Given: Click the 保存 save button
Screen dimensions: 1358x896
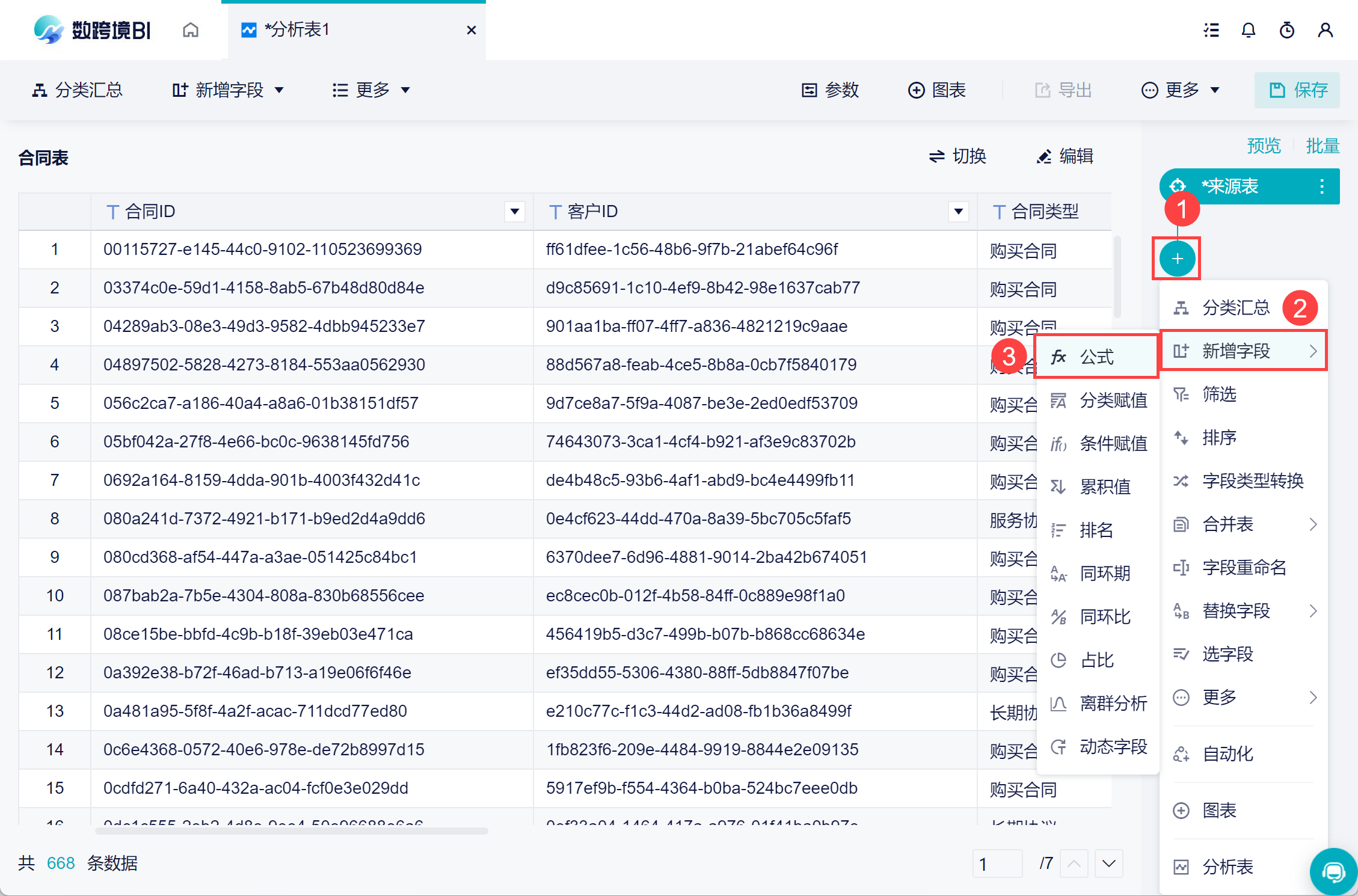Looking at the screenshot, I should point(1297,90).
